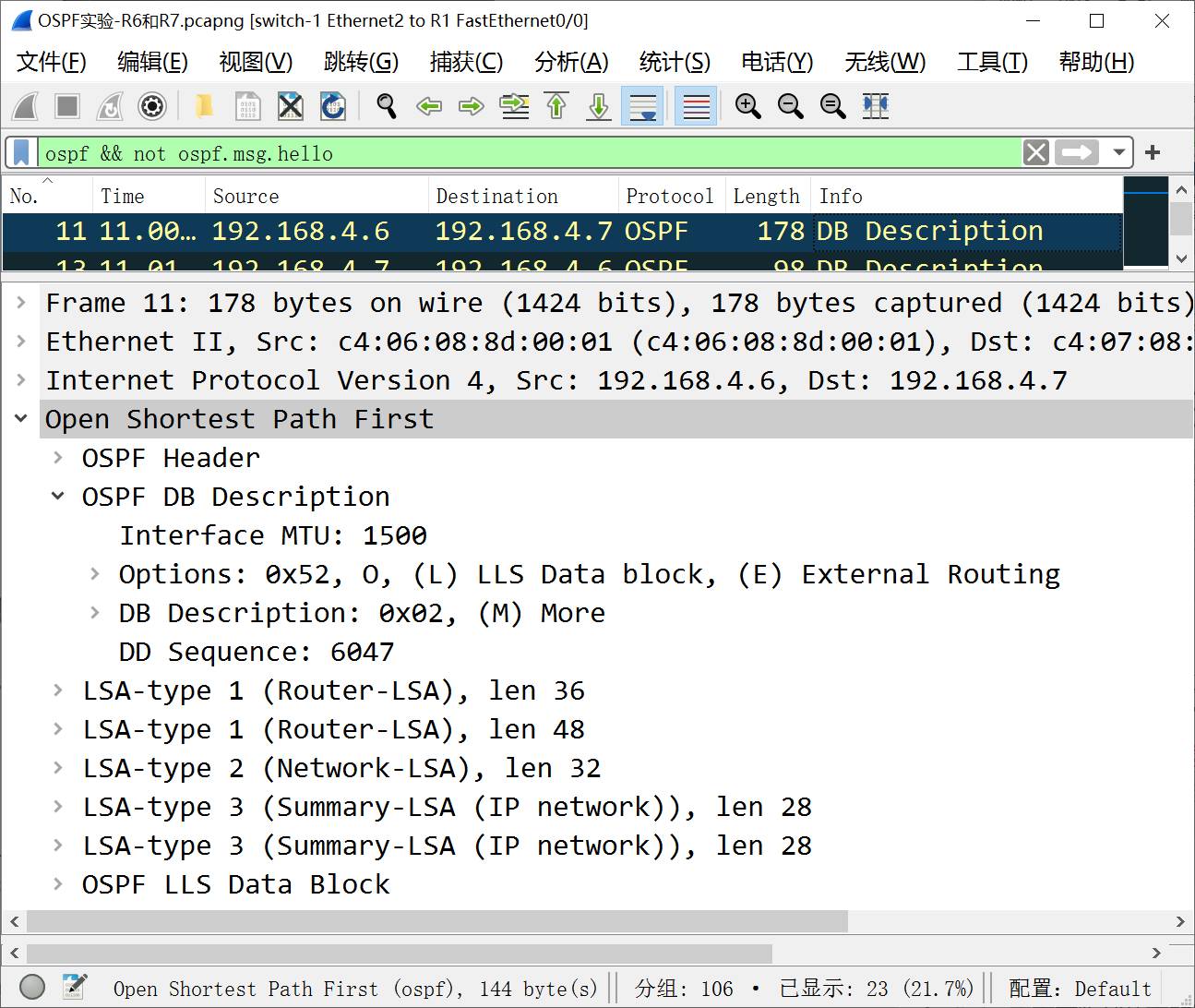Collapse the OSPF DB Description node
Image resolution: width=1195 pixels, height=1008 pixels.
point(58,497)
